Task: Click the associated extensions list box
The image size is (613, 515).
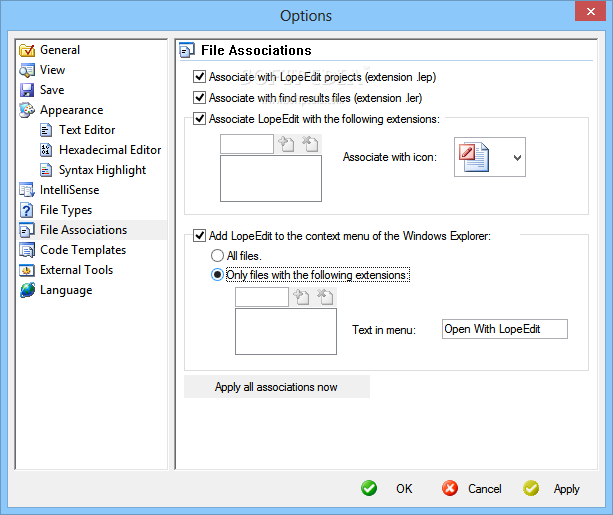Action: pyautogui.click(x=271, y=178)
